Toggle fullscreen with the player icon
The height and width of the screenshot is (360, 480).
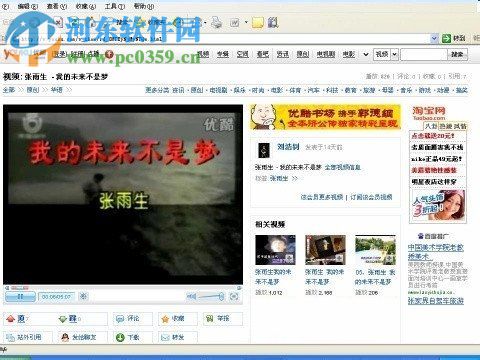tap(234, 296)
